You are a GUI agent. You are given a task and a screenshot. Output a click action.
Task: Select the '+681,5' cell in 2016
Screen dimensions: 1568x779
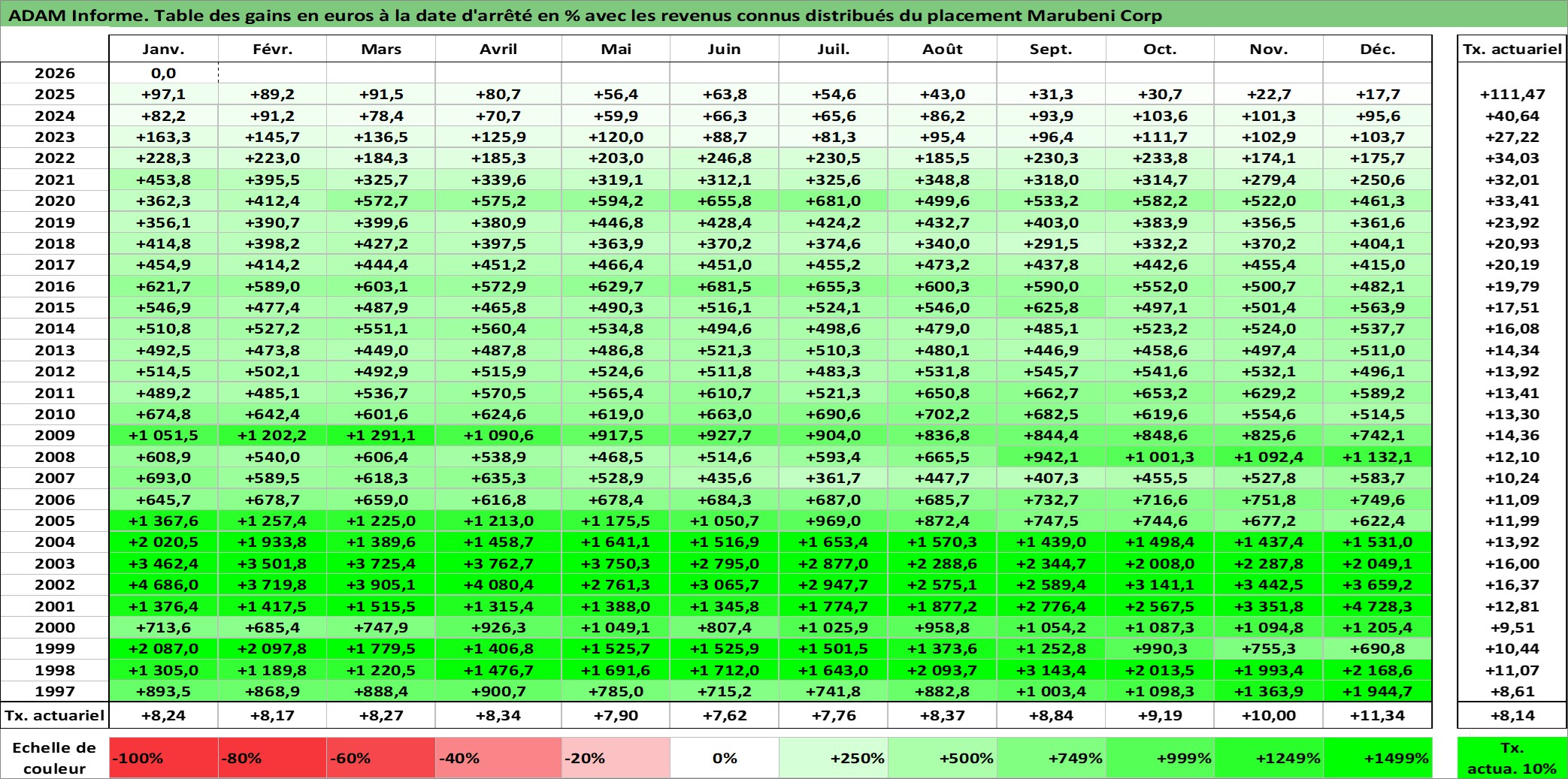(724, 286)
